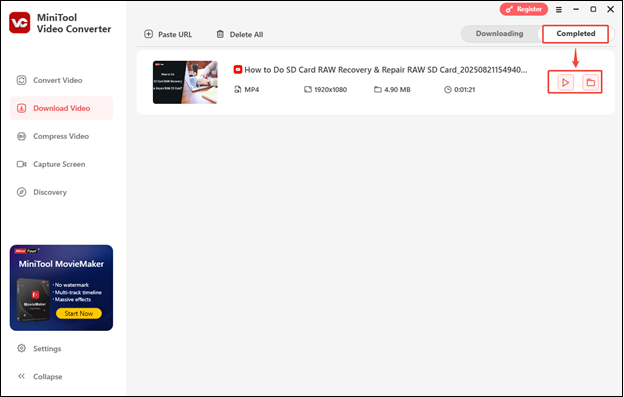Click the Register button
The image size is (624, 397).
pos(524,9)
